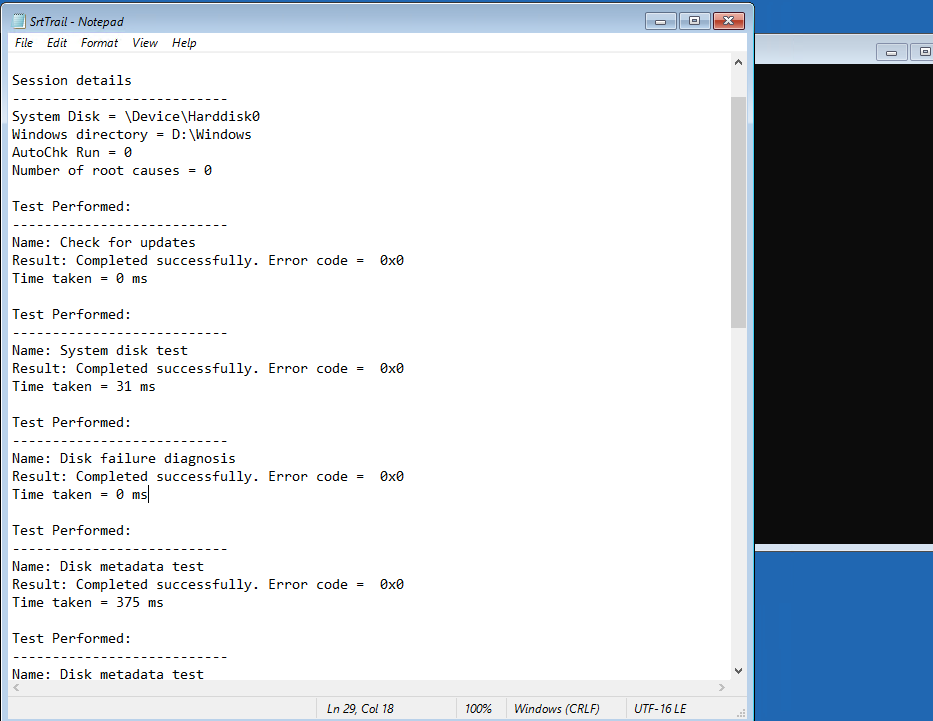The height and width of the screenshot is (721, 933).
Task: Click the 'Windows directory = D:\Windows' line
Action: coord(132,134)
